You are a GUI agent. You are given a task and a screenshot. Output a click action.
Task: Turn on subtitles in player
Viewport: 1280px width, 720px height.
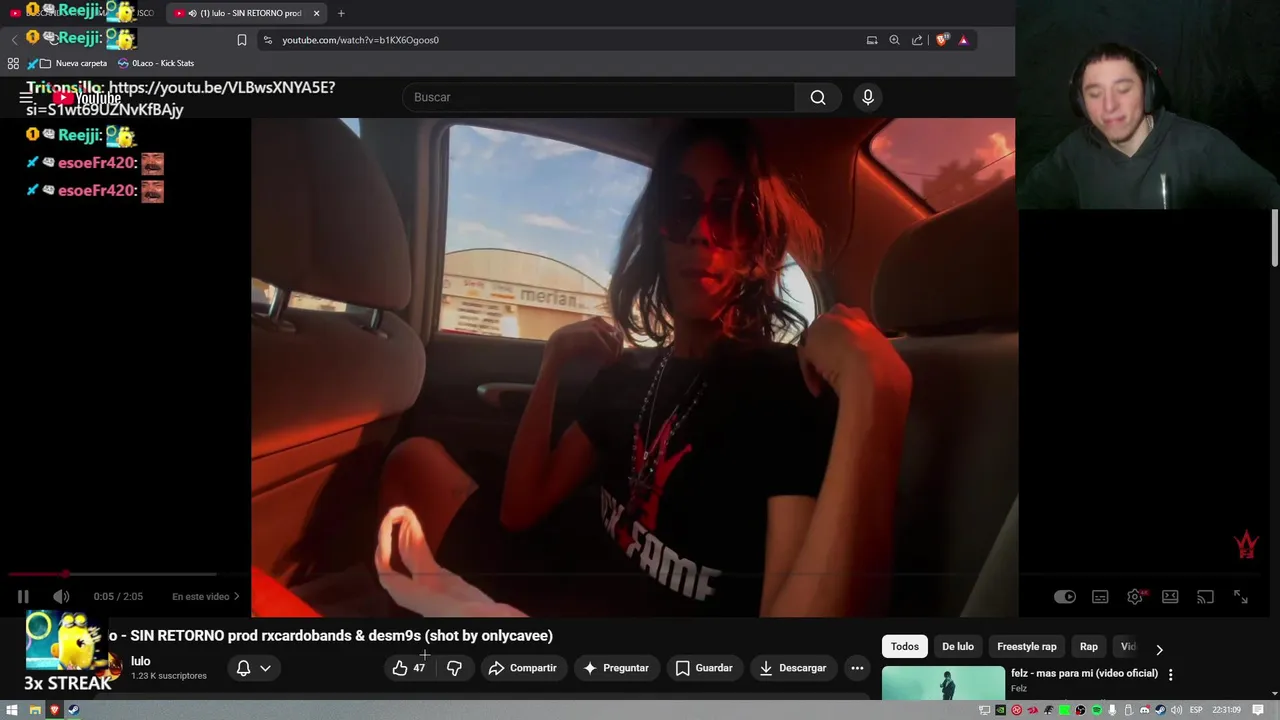pyautogui.click(x=1100, y=597)
